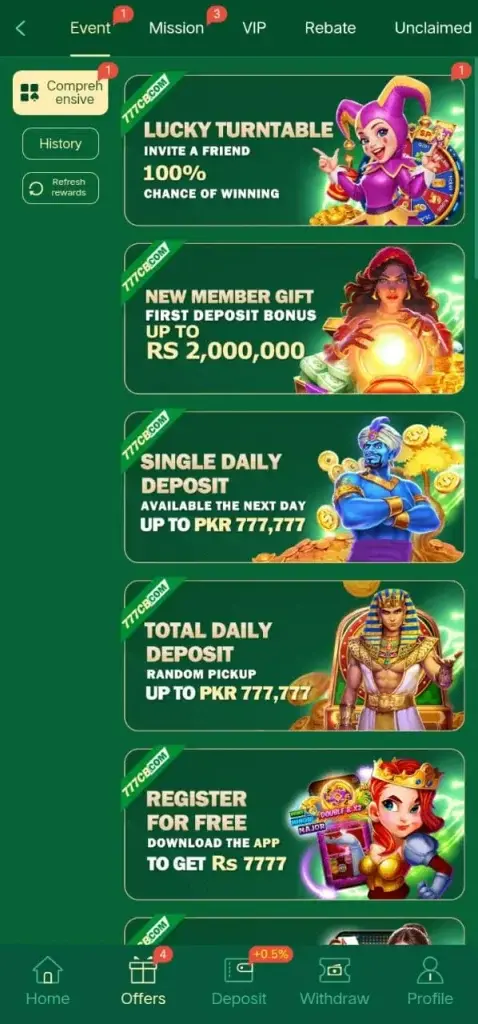Select the Event tab
The image size is (478, 1024).
pos(90,28)
